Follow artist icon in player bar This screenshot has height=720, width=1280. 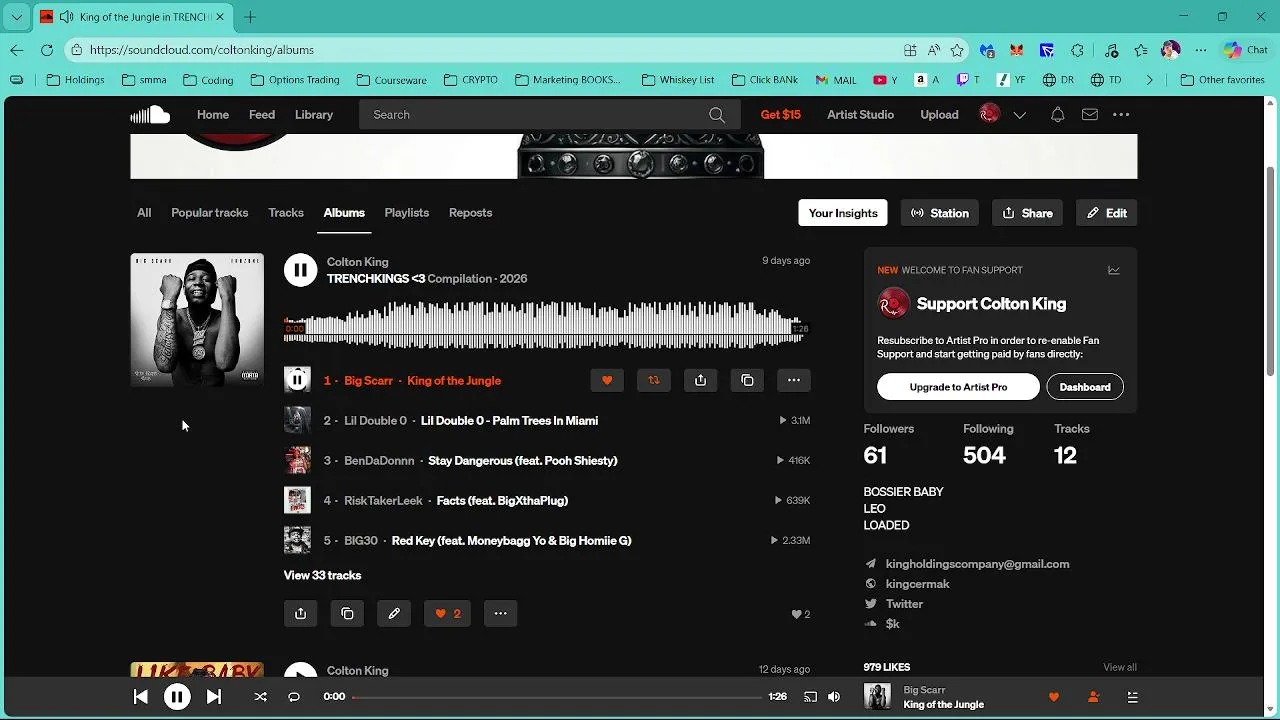(x=1093, y=697)
